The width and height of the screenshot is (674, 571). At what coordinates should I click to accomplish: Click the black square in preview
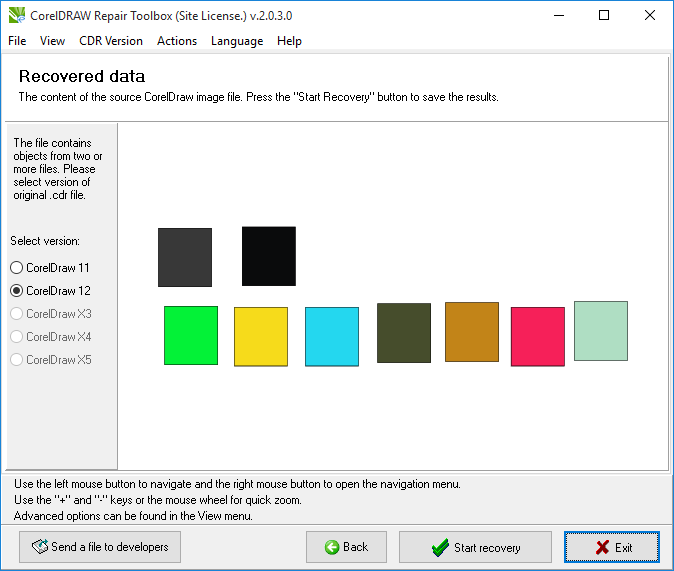click(269, 256)
